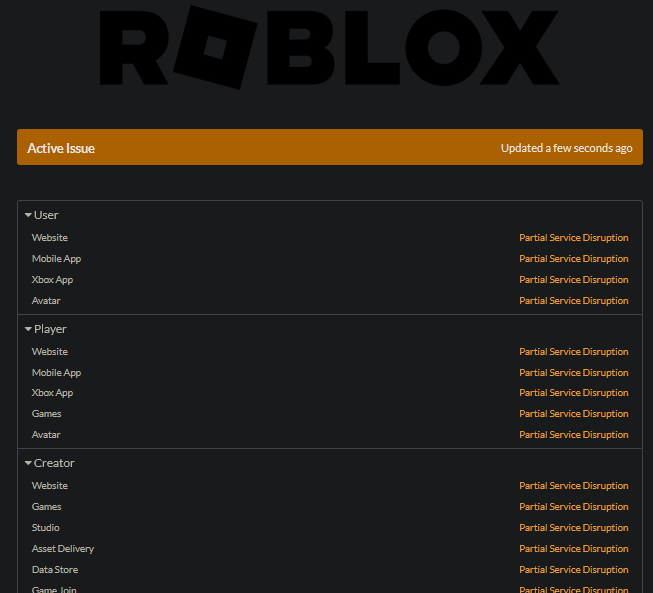Click Player Website's disruption status
Image resolution: width=653 pixels, height=593 pixels.
click(573, 351)
